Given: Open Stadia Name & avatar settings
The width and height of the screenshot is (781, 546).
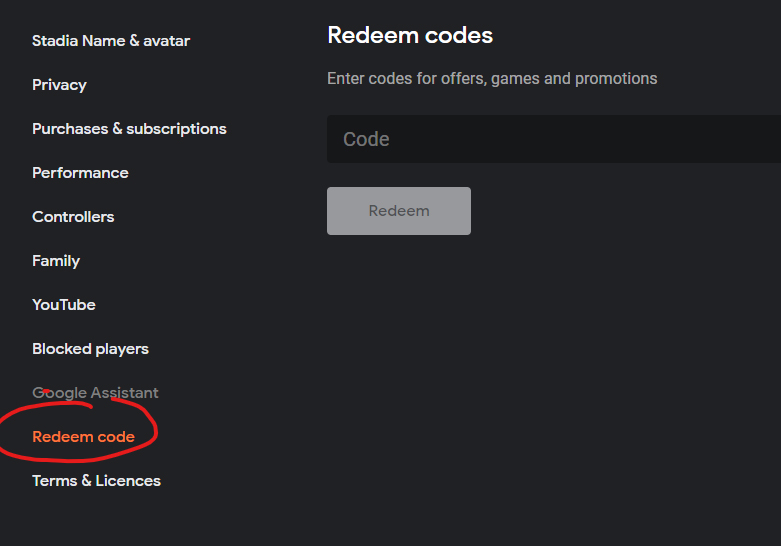Looking at the screenshot, I should pos(111,41).
